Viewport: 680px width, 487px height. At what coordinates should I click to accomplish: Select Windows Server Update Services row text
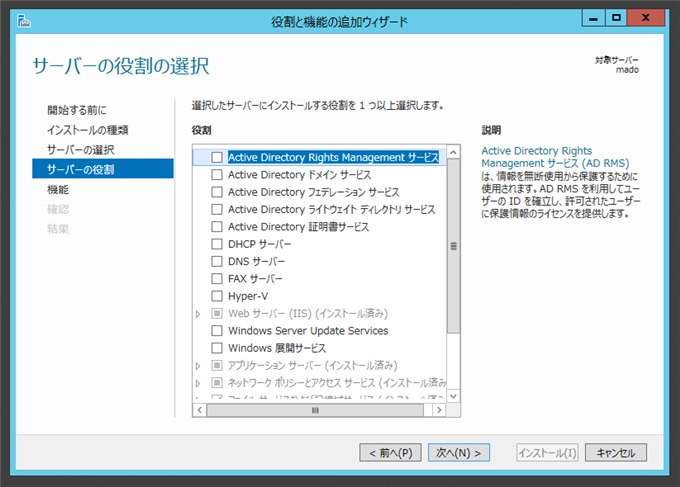(x=308, y=330)
